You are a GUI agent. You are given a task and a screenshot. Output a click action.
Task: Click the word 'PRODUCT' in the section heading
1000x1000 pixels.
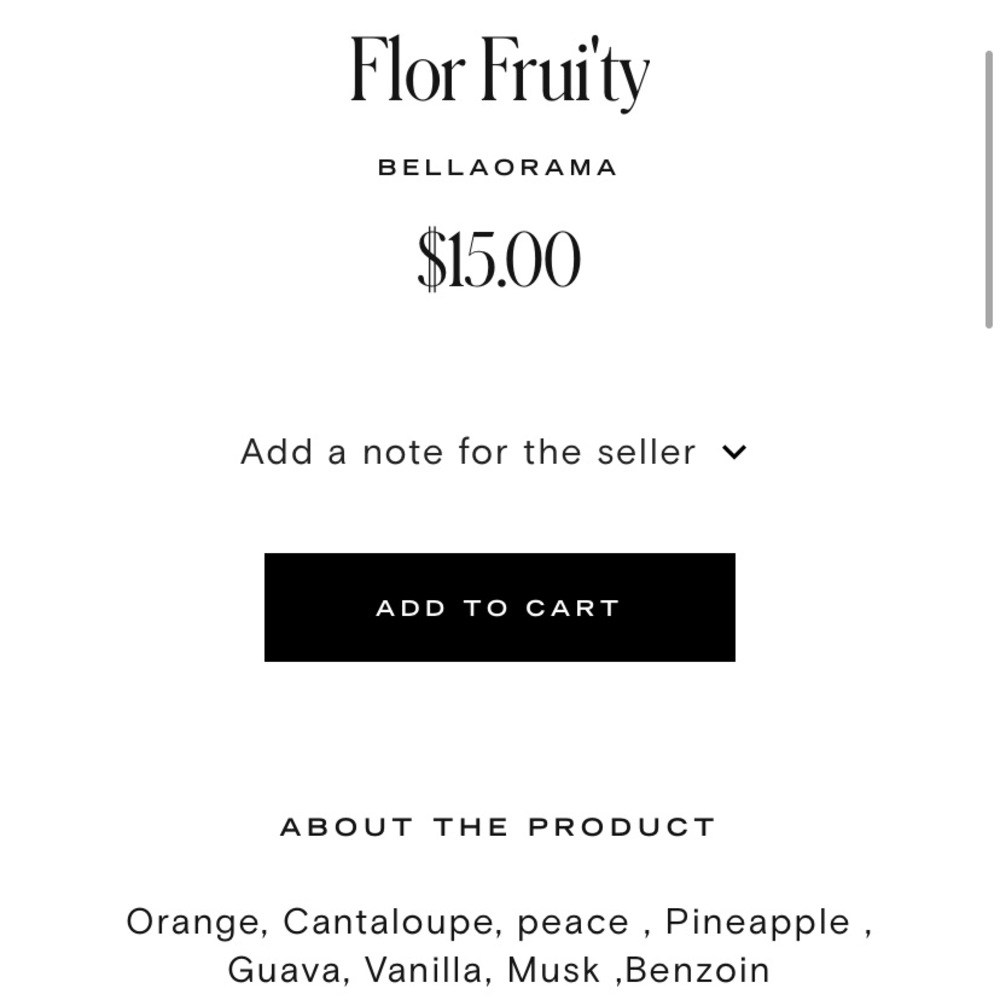coord(622,827)
